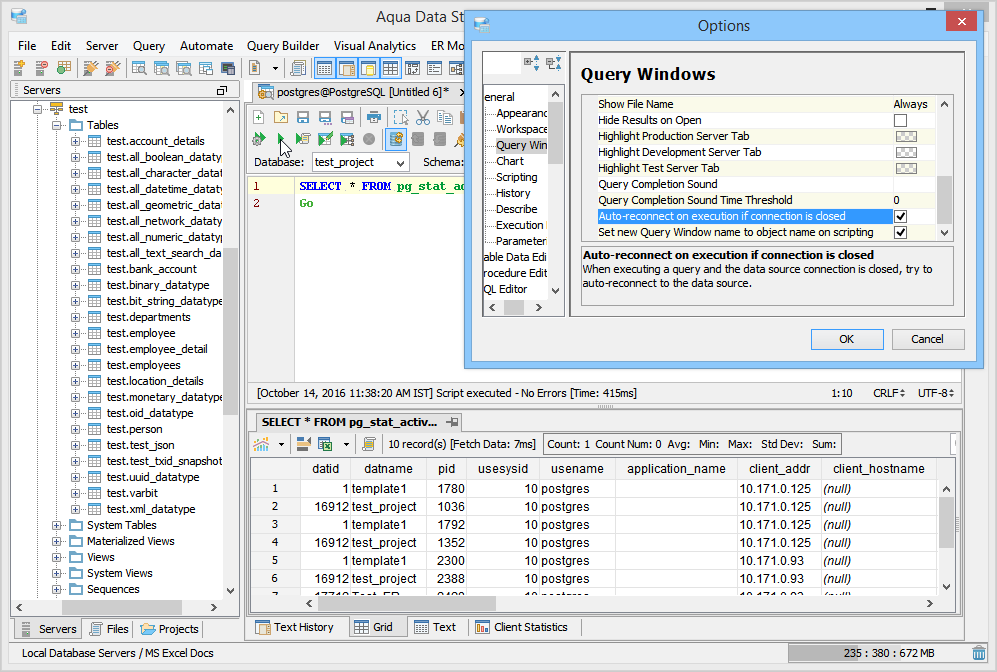The width and height of the screenshot is (997, 672).
Task: Expand the Sequences folder
Action: (57, 589)
